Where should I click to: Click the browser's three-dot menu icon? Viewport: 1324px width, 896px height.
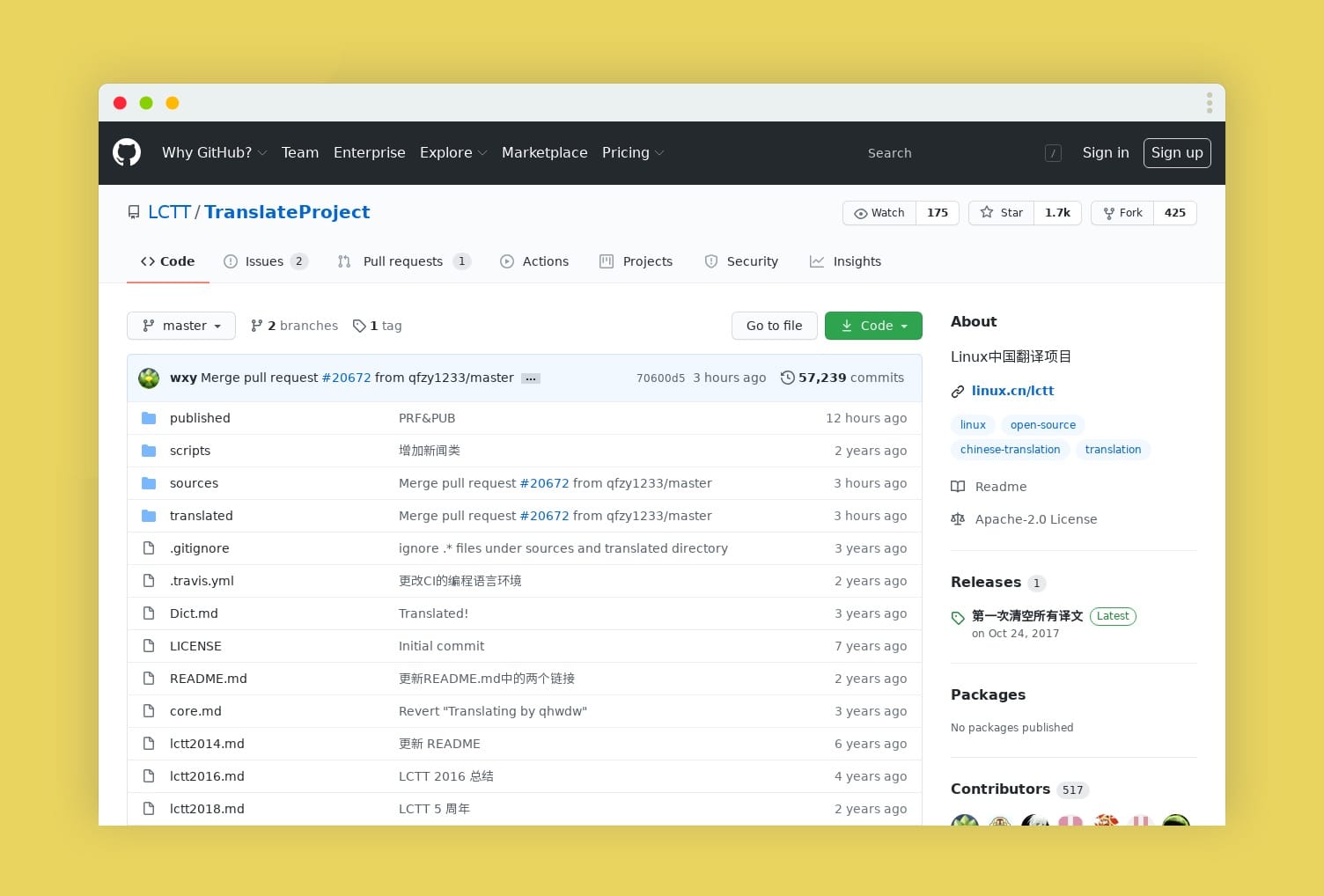(1209, 103)
